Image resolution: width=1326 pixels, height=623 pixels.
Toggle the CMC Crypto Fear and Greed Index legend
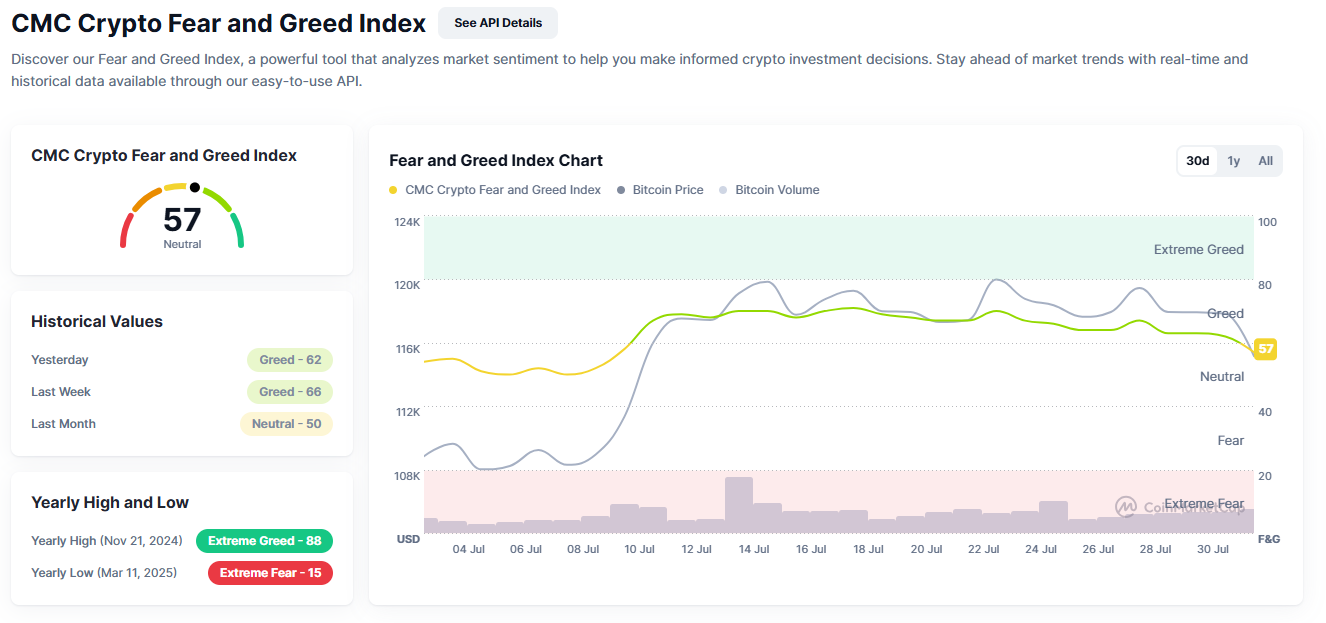495,190
